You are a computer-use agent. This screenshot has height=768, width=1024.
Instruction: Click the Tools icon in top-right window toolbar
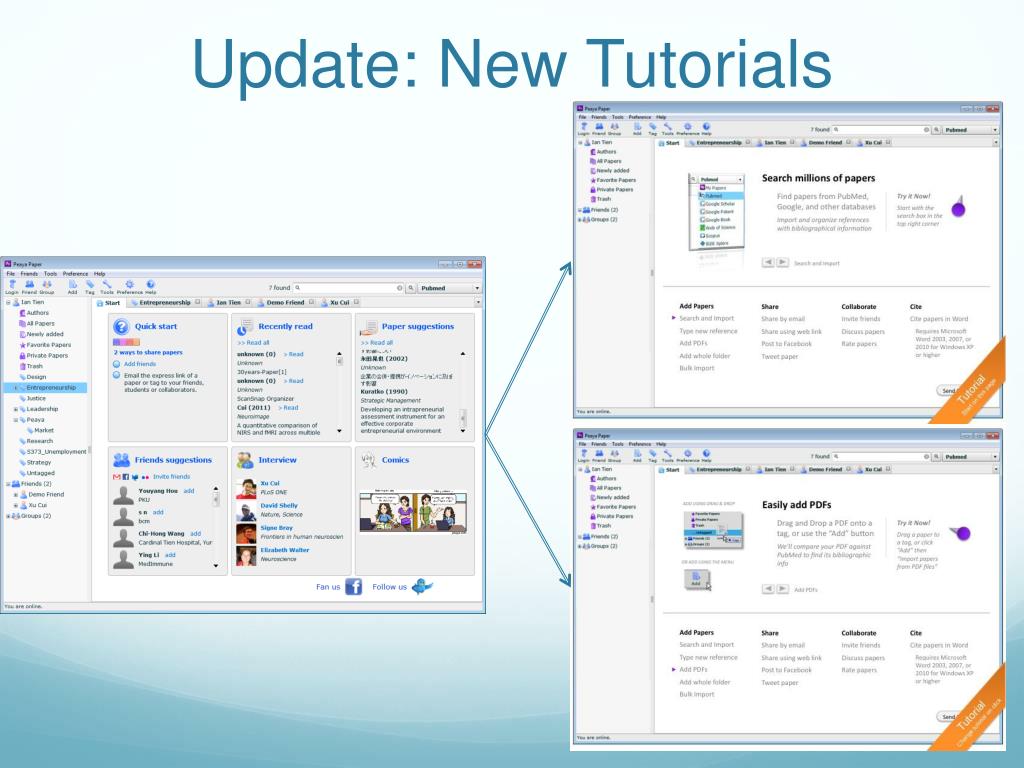tap(667, 129)
